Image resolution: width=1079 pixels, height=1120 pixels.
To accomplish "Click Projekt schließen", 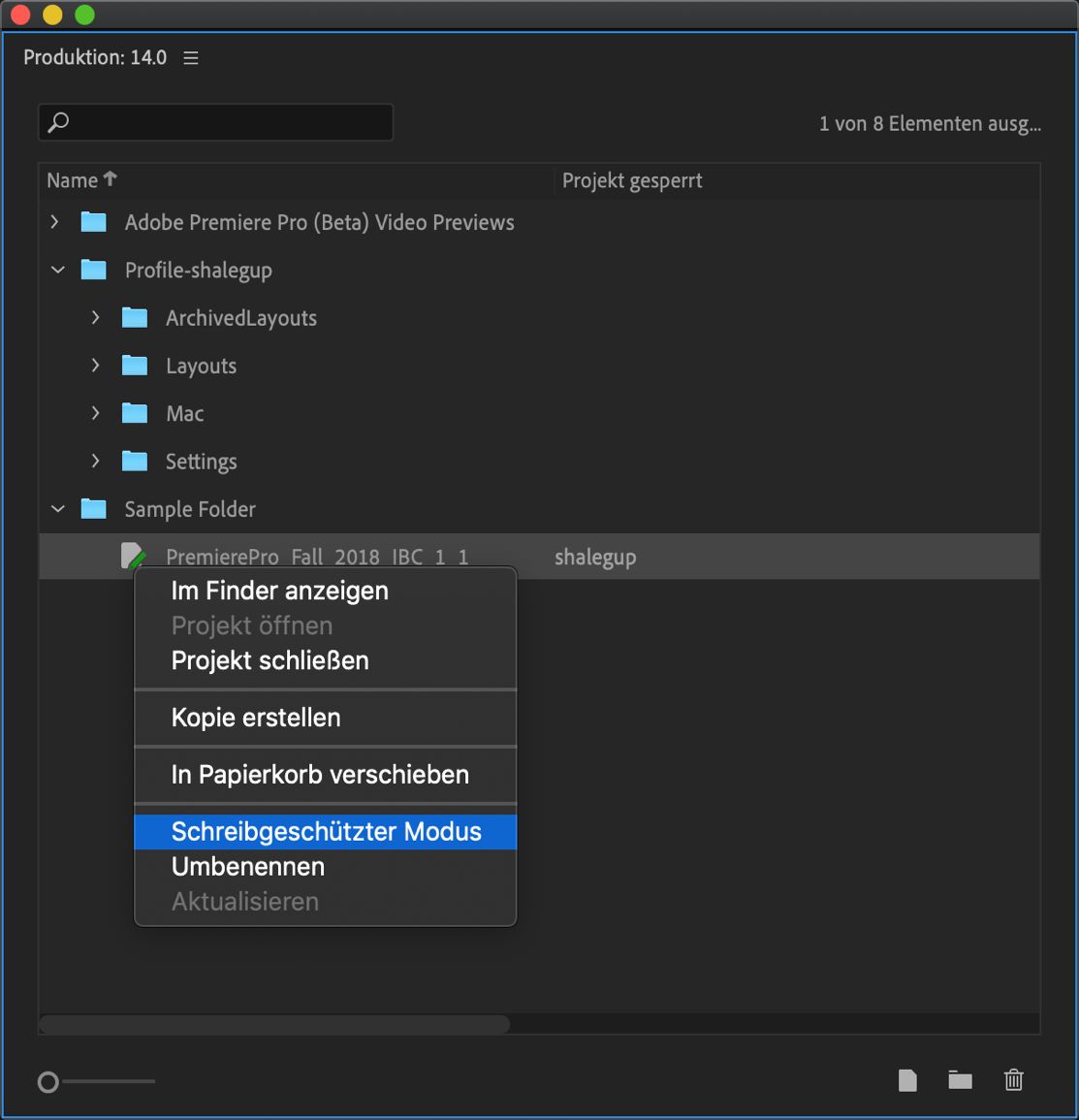I will (x=270, y=660).
